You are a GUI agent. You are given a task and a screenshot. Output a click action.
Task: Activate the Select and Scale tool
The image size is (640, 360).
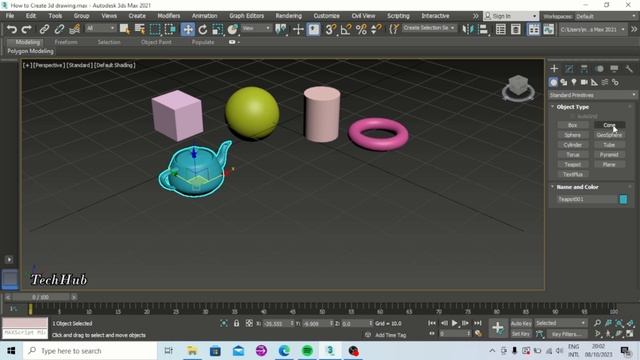point(218,29)
